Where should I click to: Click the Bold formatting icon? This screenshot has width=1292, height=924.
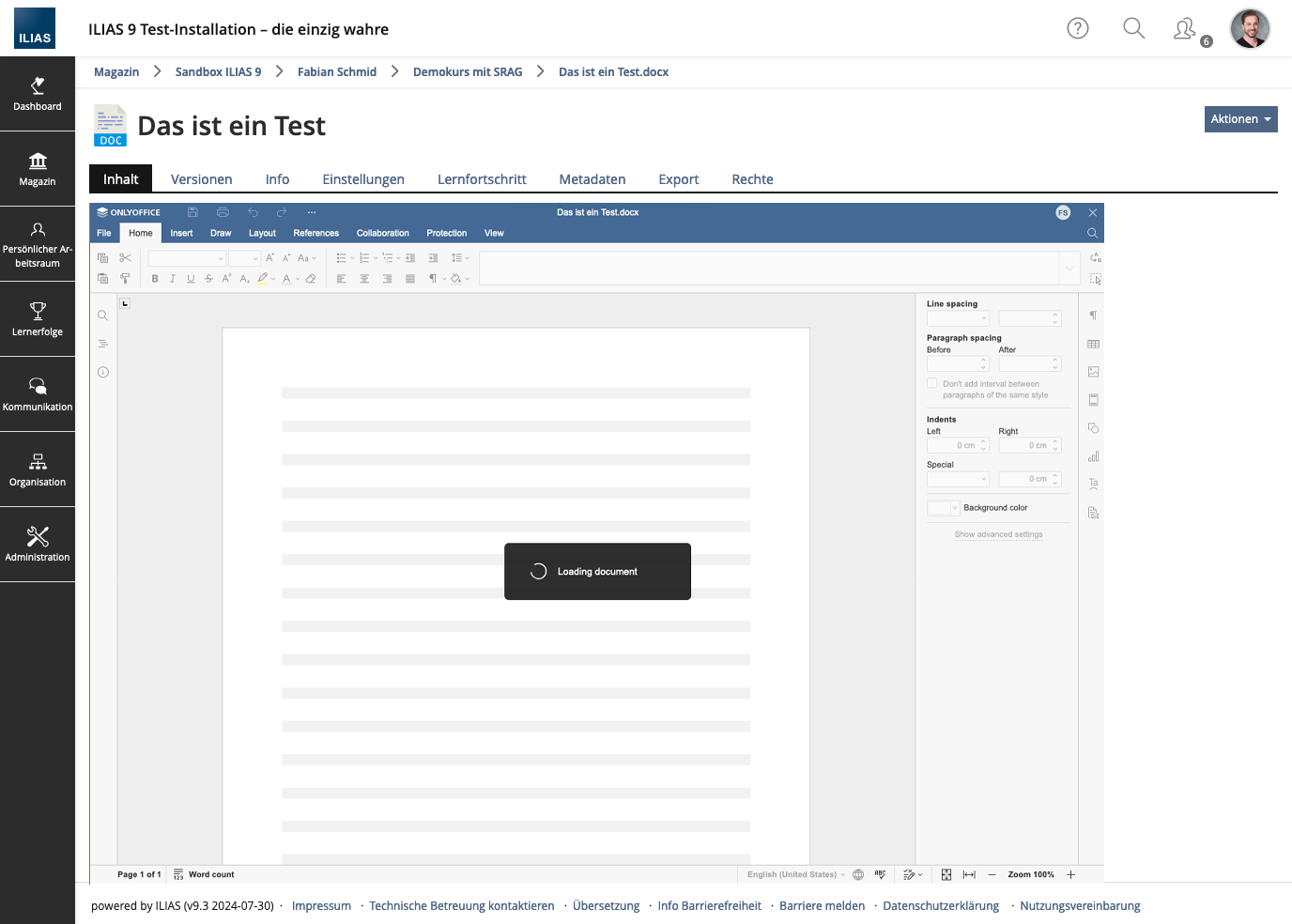click(x=155, y=279)
